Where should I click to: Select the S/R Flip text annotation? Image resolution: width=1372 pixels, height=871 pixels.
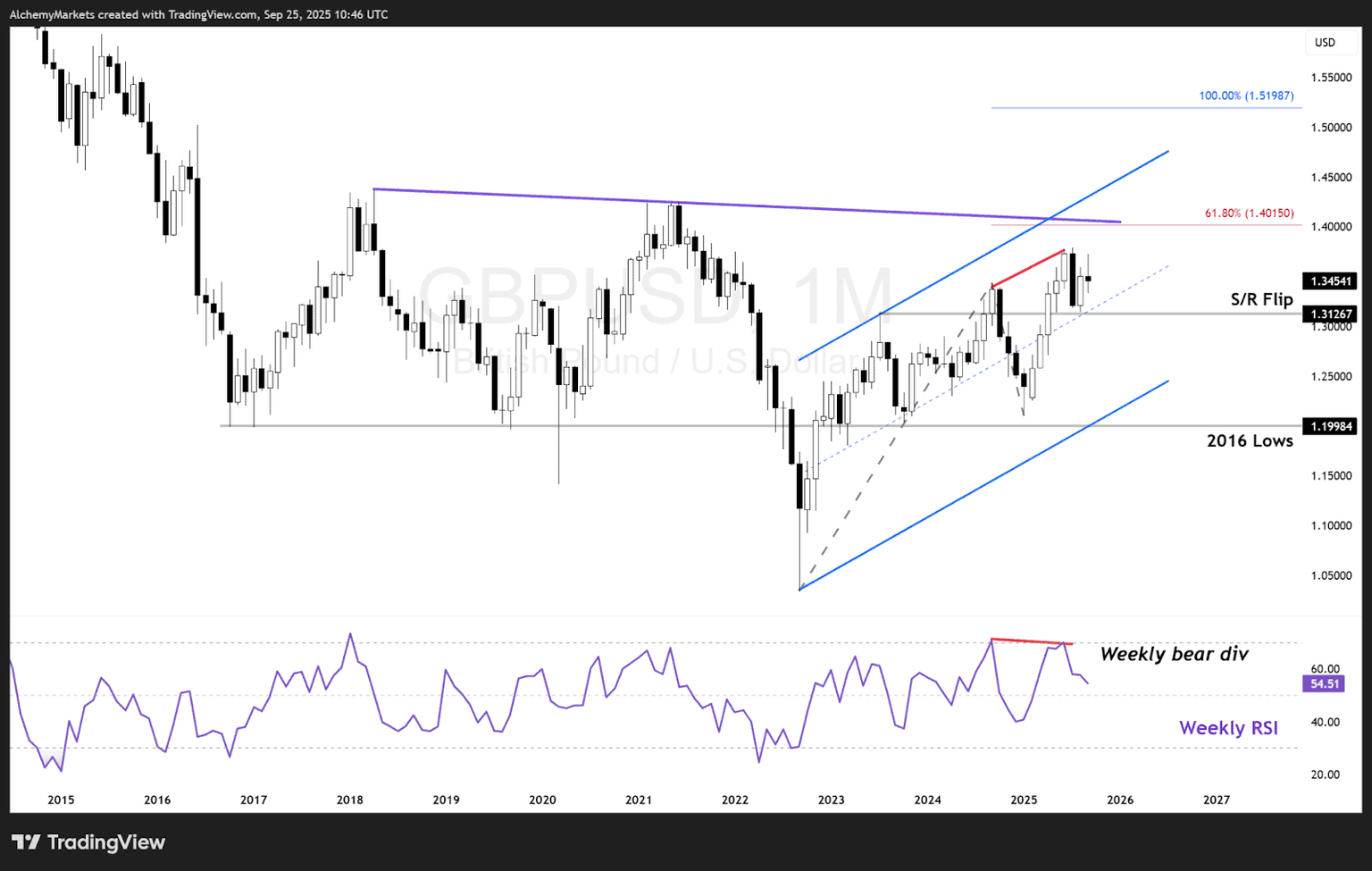tap(1261, 299)
